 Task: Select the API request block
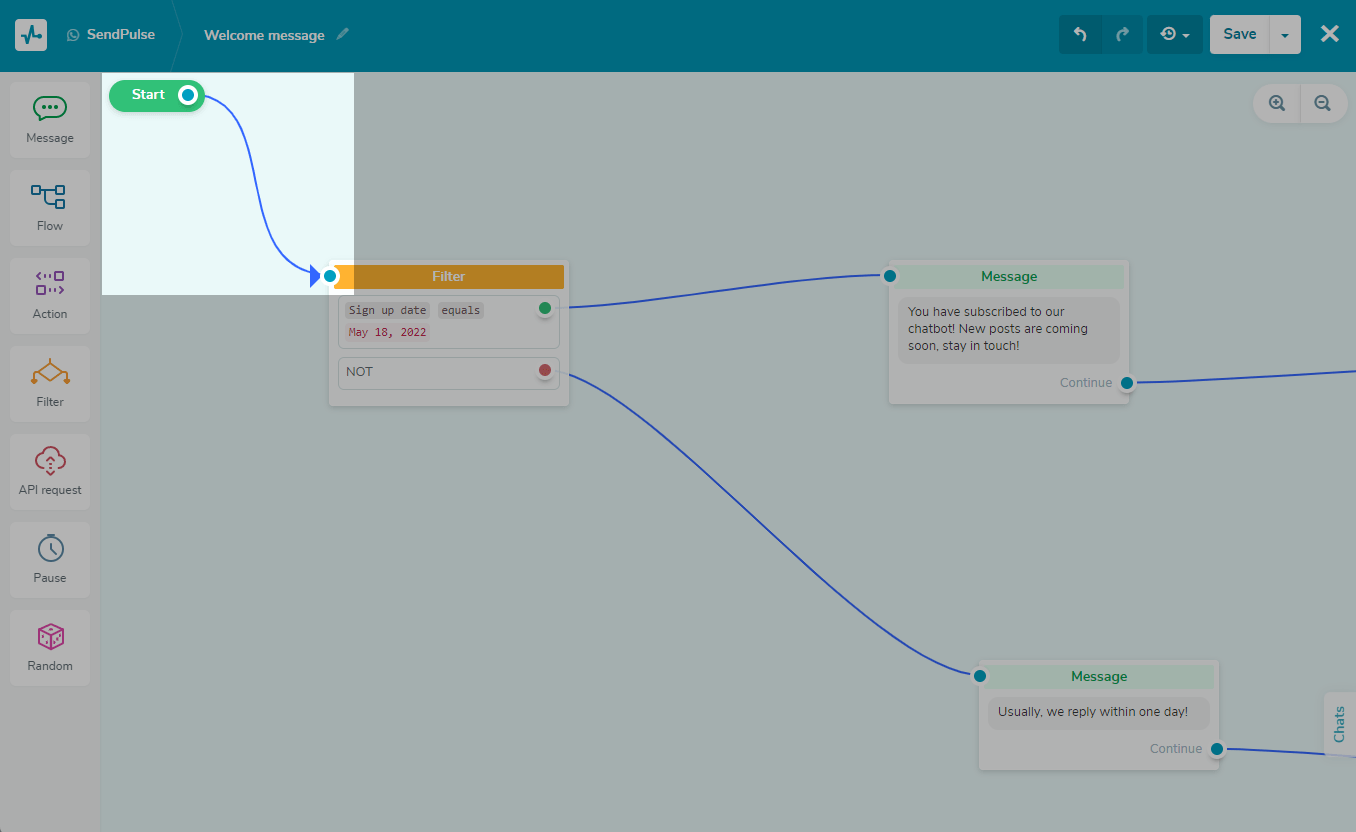50,472
